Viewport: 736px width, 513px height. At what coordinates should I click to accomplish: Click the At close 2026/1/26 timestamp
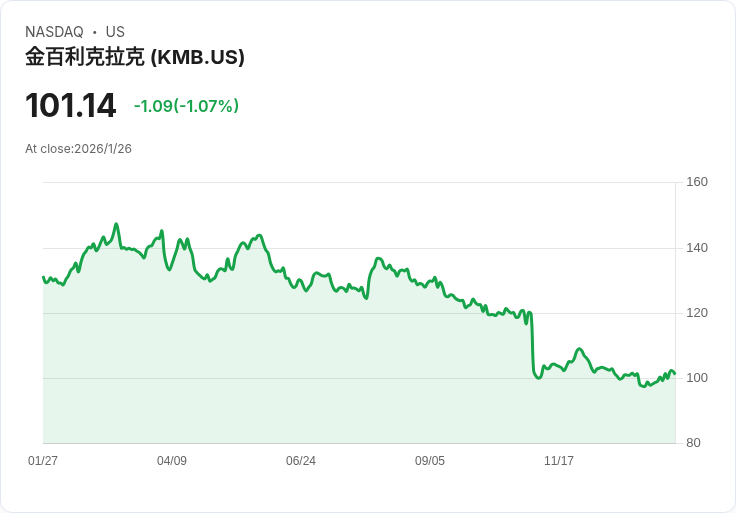78,149
